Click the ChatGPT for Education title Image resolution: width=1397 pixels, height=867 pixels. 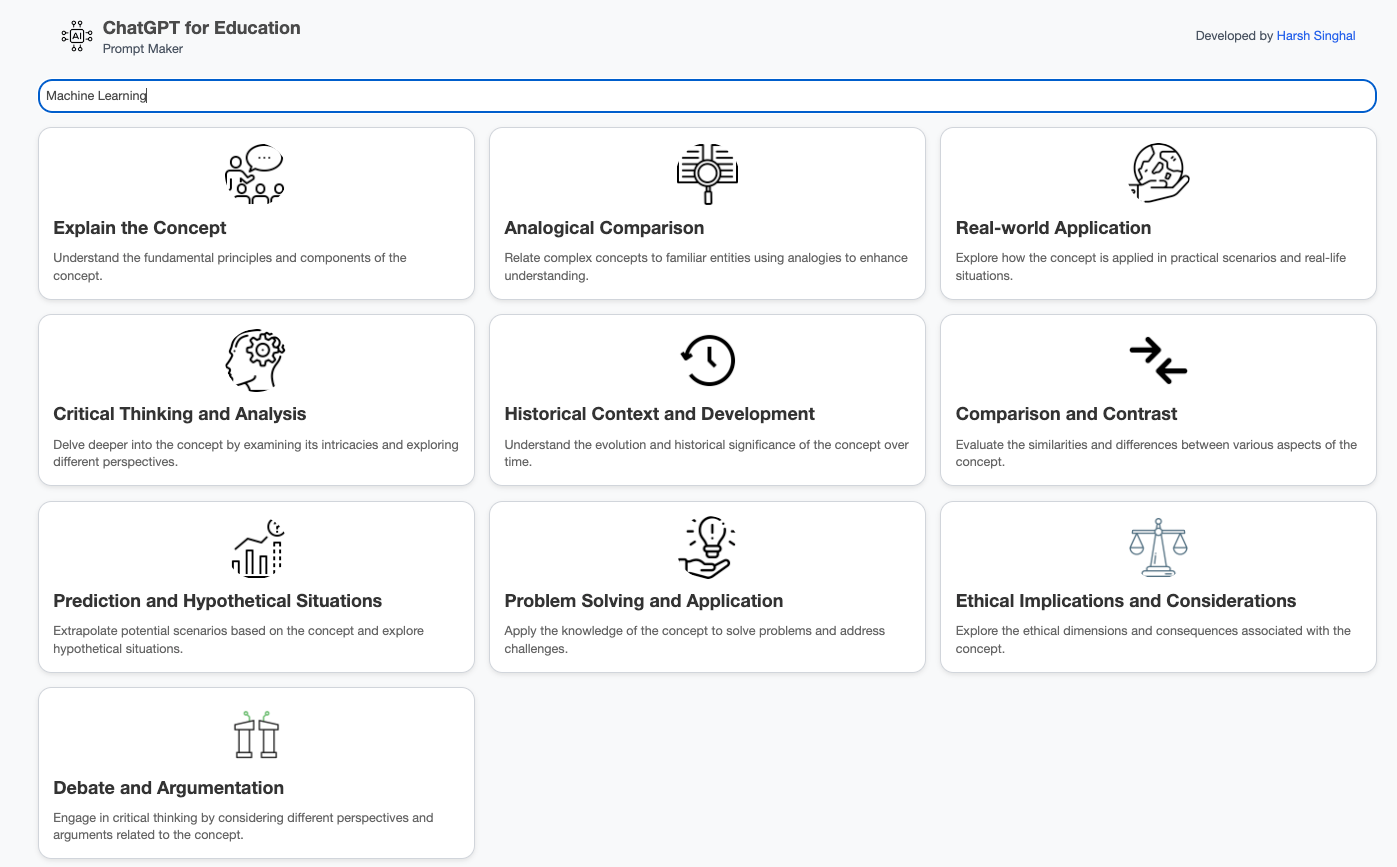202,28
